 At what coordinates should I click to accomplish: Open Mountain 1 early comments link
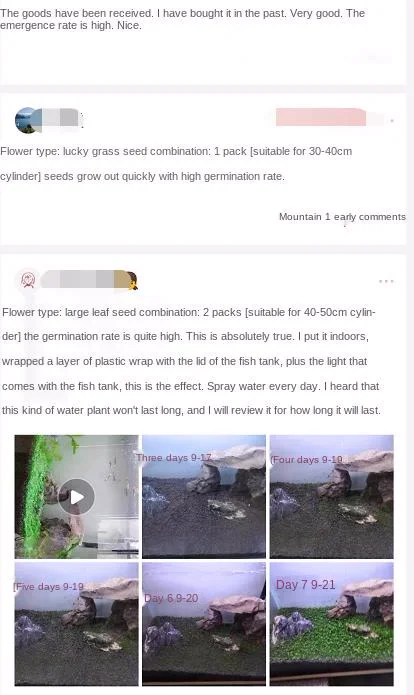(342, 217)
